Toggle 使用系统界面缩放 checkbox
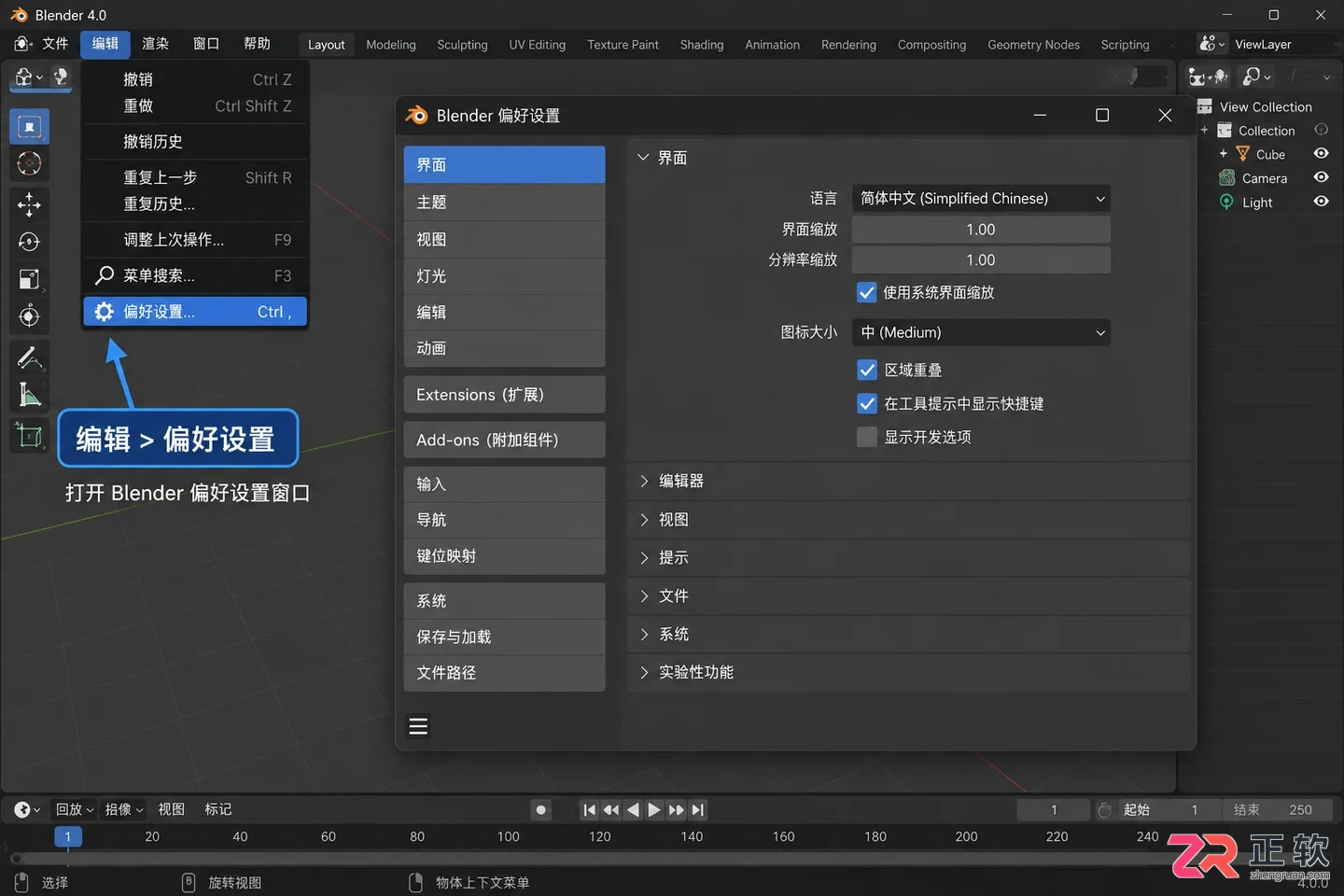The image size is (1344, 896). click(x=867, y=292)
